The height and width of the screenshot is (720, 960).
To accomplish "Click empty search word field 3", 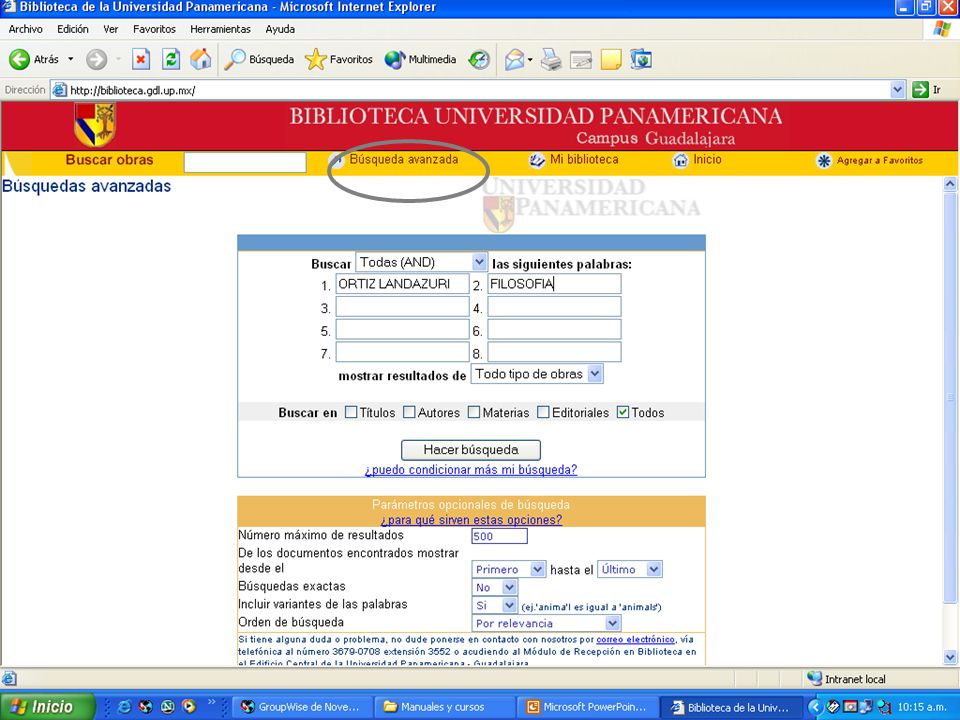I will [402, 307].
